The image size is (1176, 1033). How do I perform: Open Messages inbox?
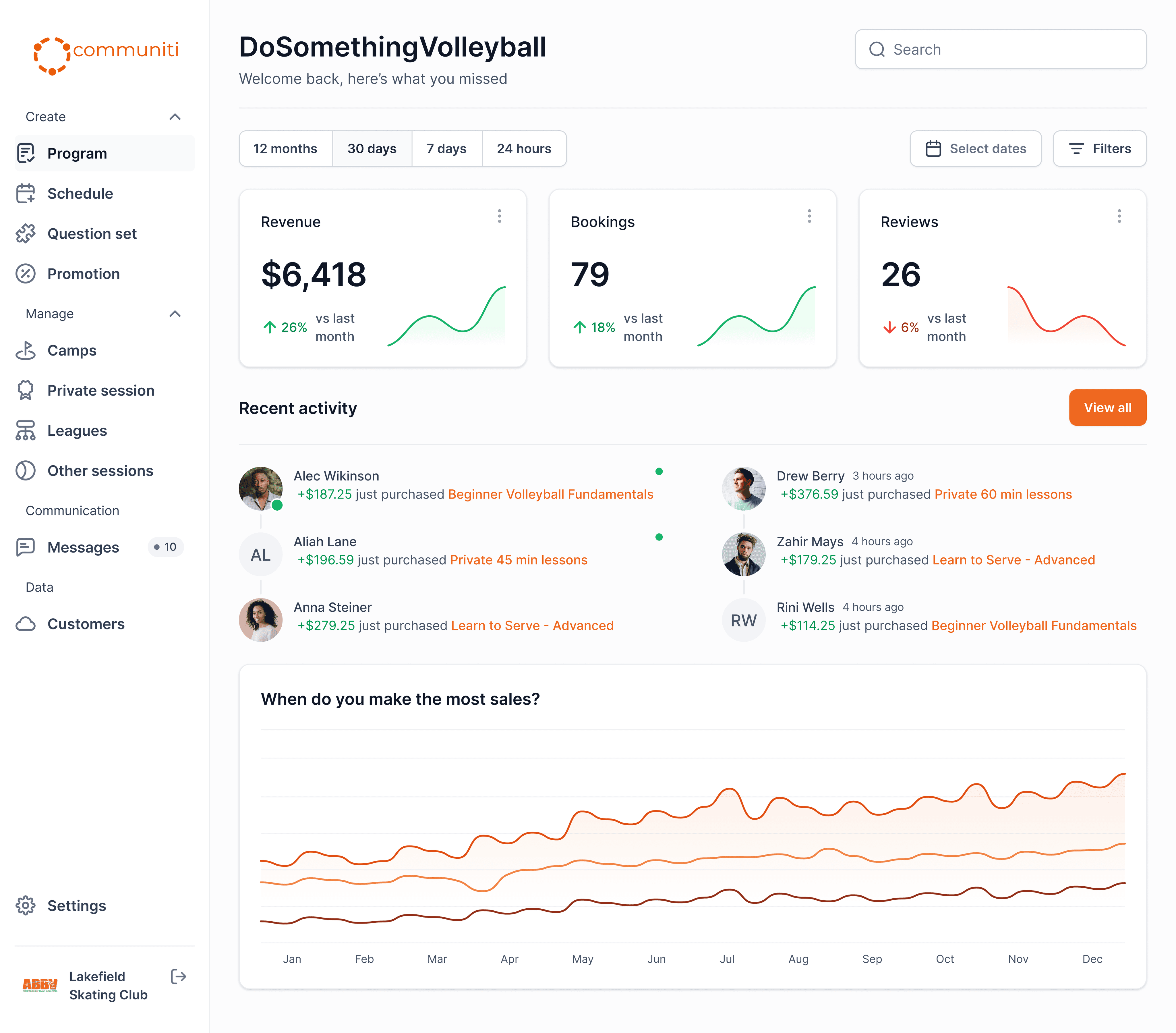[105, 547]
